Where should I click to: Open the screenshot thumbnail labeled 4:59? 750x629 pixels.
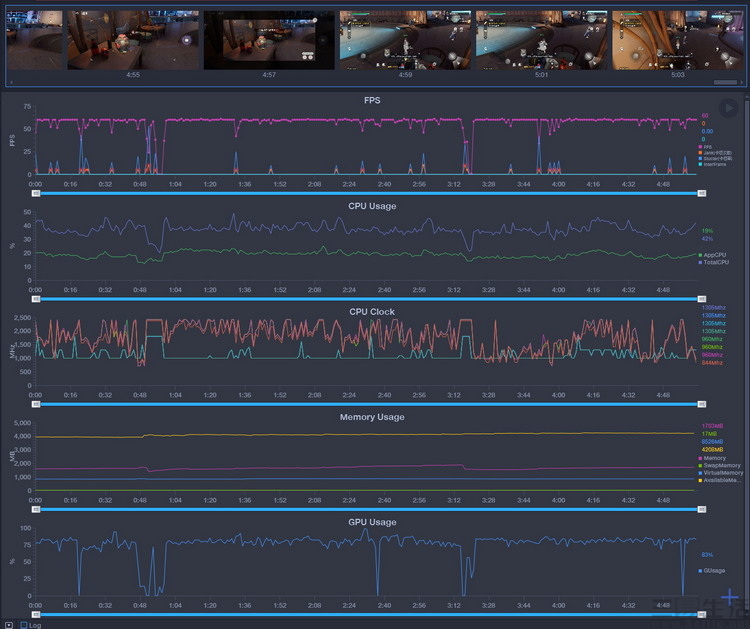405,40
